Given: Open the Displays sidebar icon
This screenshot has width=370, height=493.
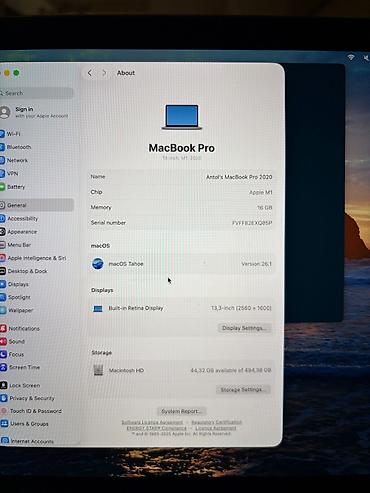Looking at the screenshot, I should click(x=2, y=284).
